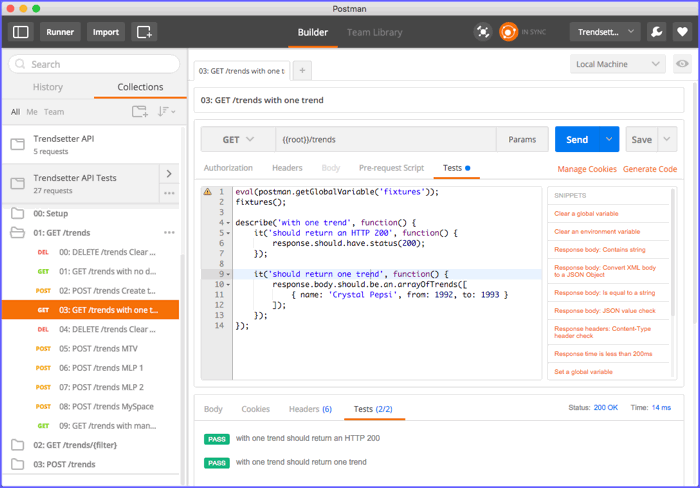This screenshot has width=700, height=488.
Task: Open request 05: POST /trends MTV
Action: [x=91, y=348]
